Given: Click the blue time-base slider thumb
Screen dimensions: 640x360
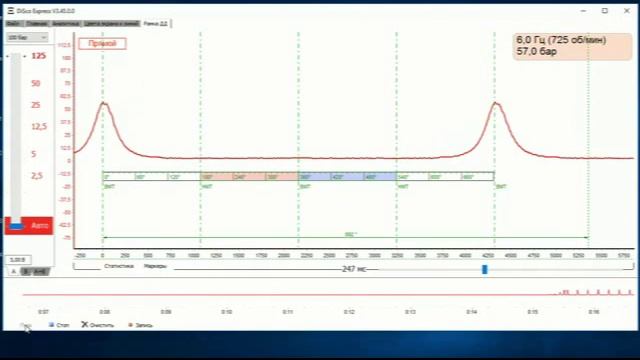Looking at the screenshot, I should [484, 269].
